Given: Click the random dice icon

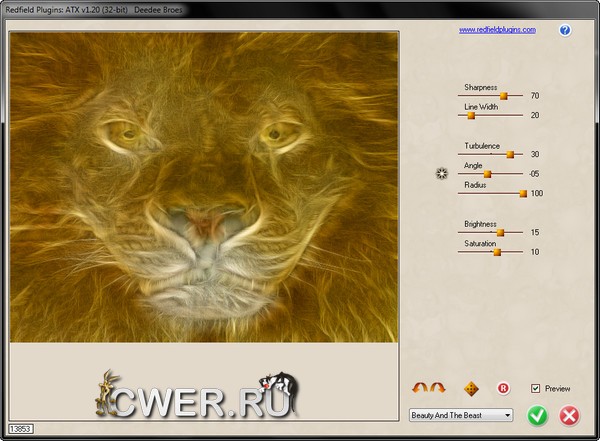Looking at the screenshot, I should (471, 388).
